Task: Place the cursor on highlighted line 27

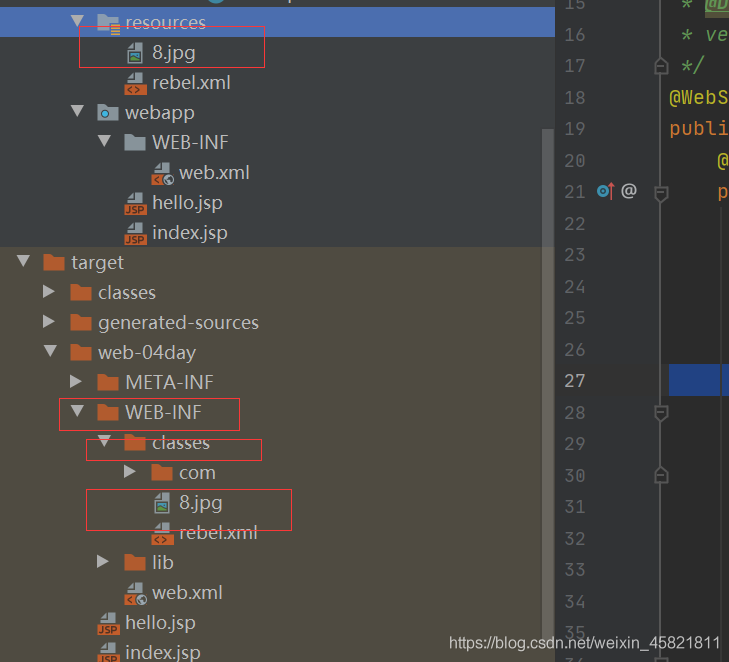Action: point(698,380)
